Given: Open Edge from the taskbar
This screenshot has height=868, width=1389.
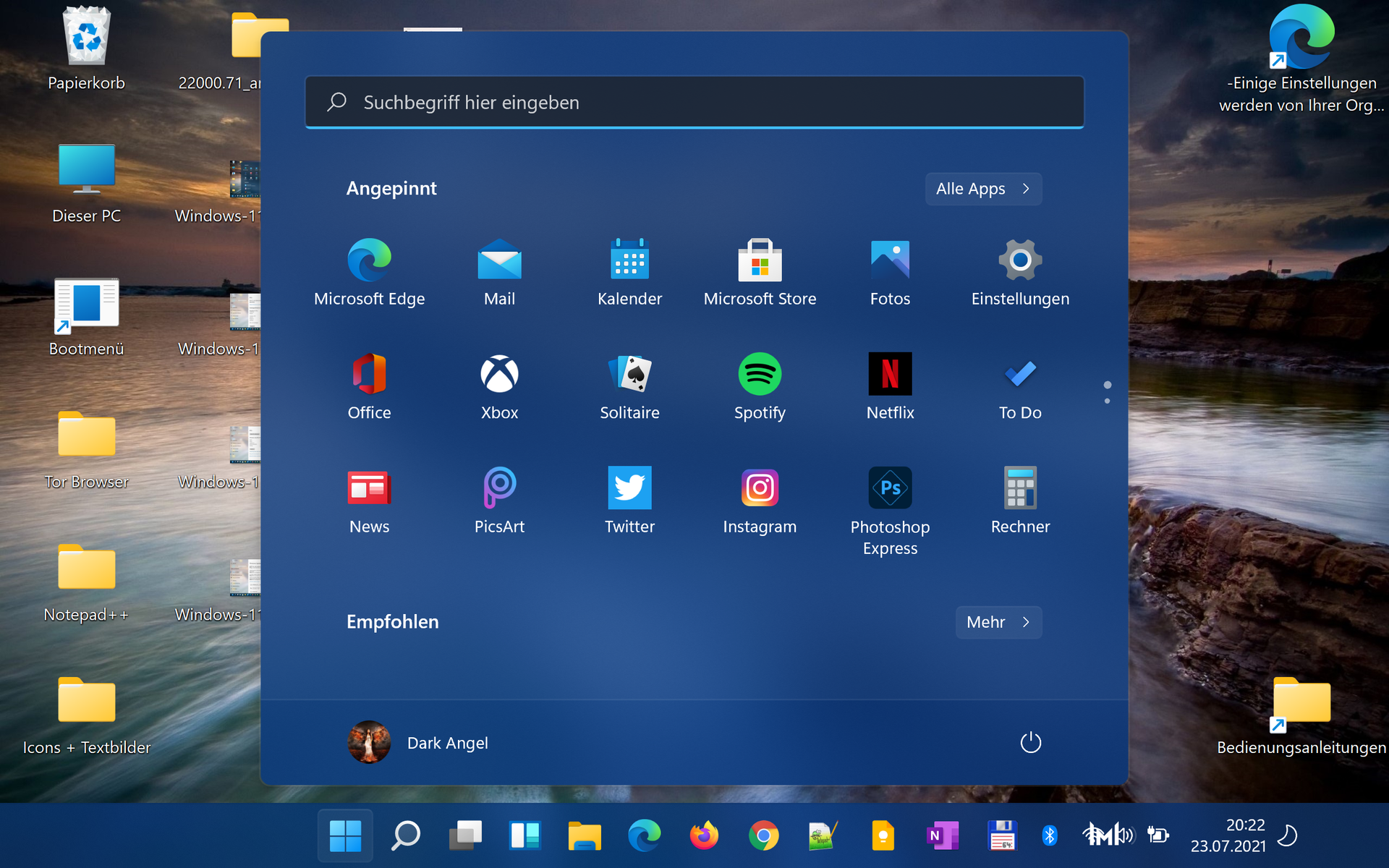Looking at the screenshot, I should [x=644, y=835].
